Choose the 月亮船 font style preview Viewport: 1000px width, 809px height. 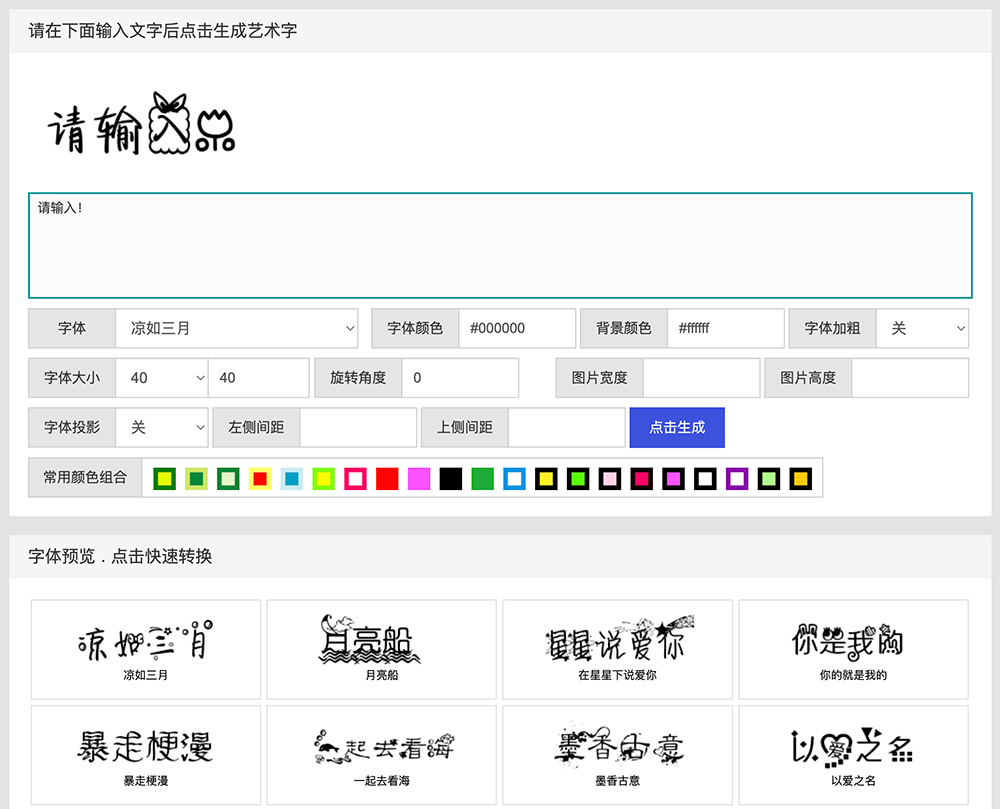[x=381, y=649]
